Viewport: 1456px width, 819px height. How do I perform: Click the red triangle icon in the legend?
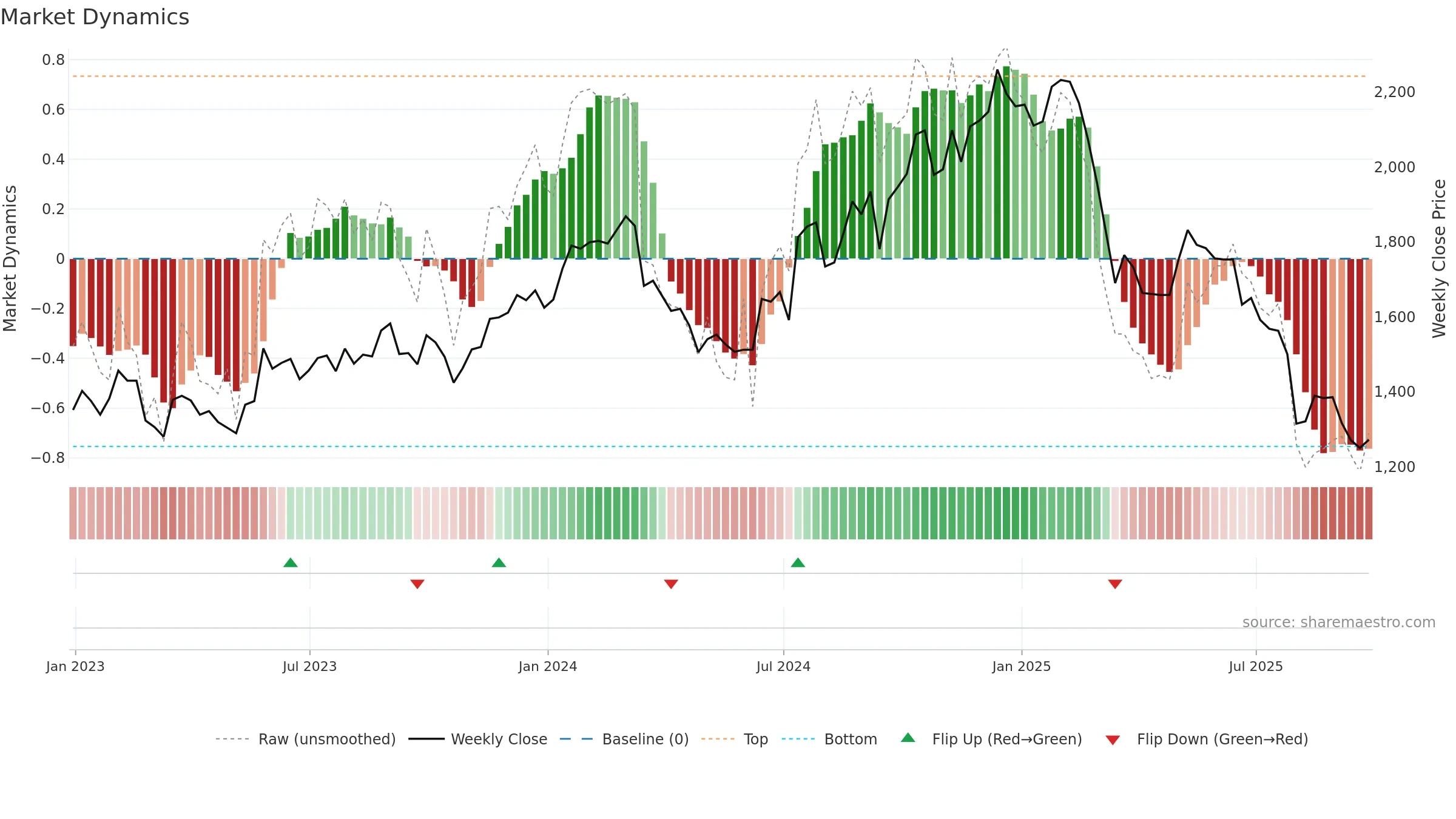coord(1113,740)
